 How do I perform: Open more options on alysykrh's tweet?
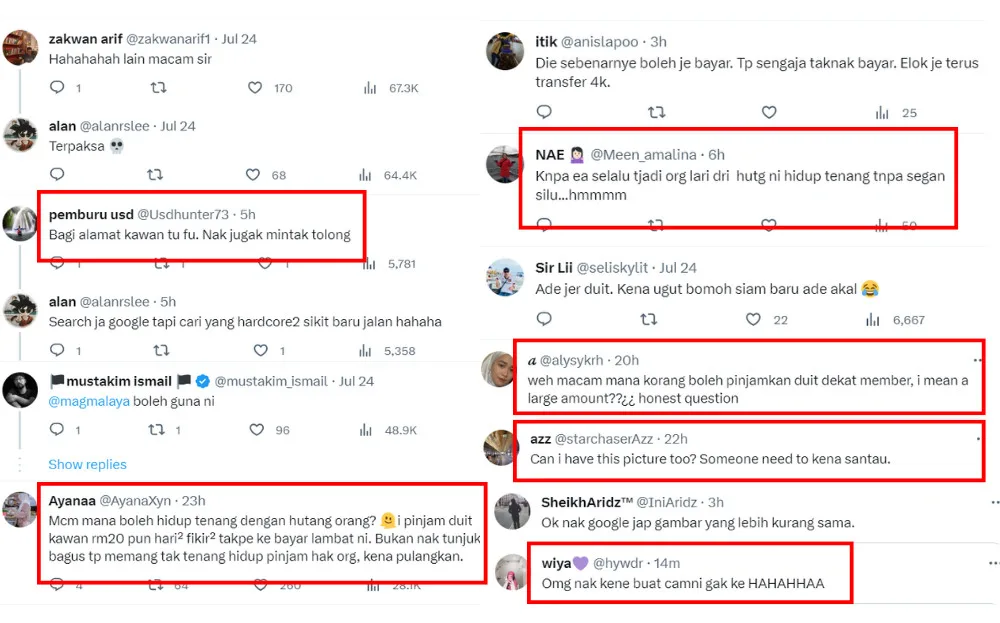click(x=977, y=358)
